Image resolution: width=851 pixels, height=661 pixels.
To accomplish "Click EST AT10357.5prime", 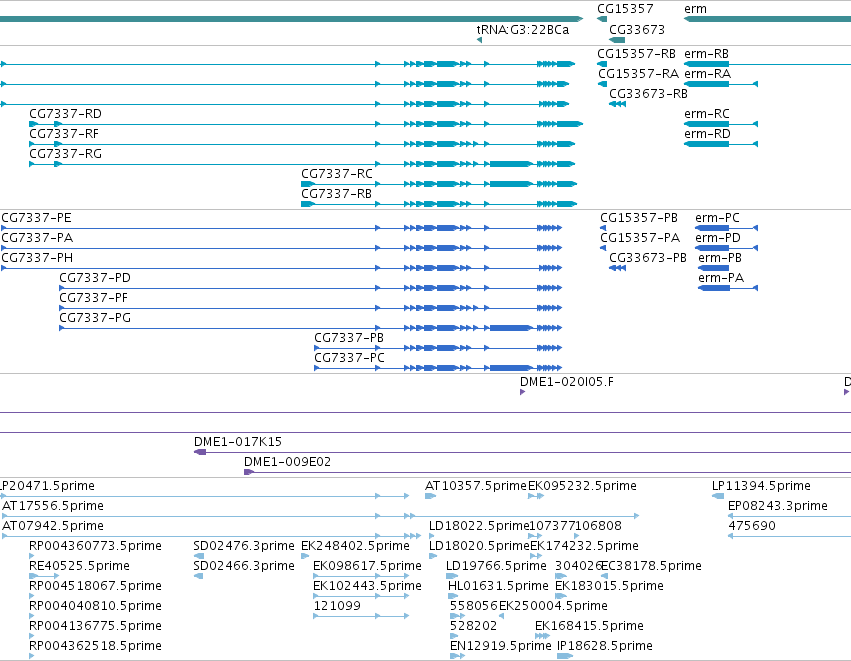I will (x=475, y=486).
